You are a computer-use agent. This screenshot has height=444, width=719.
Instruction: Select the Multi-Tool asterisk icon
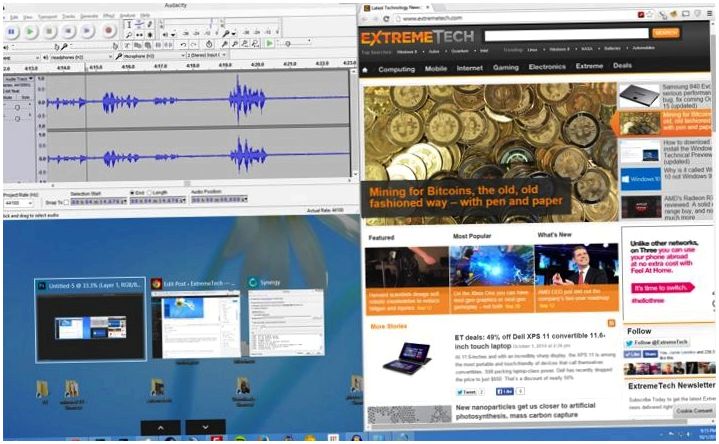(149, 35)
